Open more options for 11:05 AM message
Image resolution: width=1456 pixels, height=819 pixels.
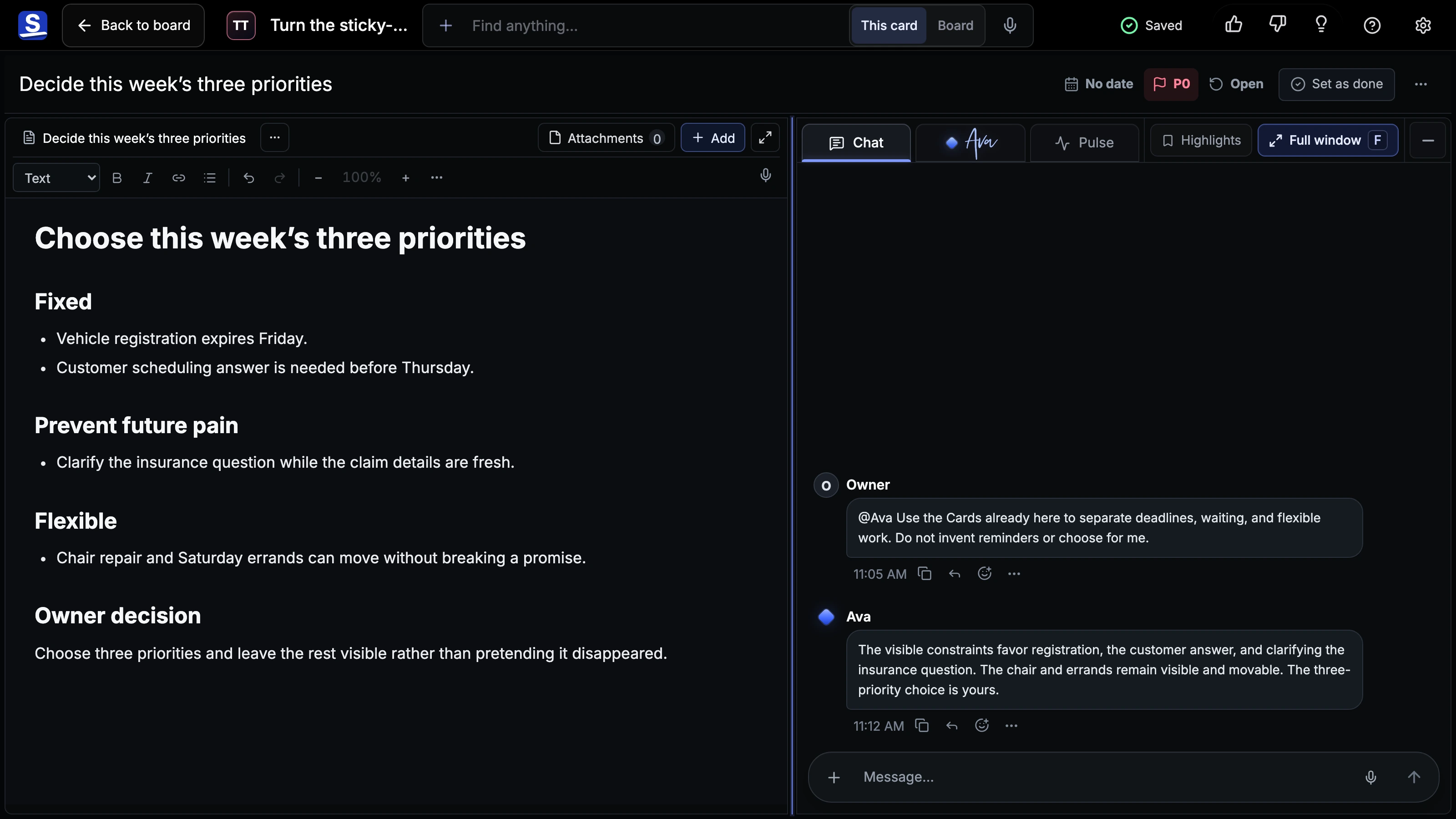tap(1014, 574)
